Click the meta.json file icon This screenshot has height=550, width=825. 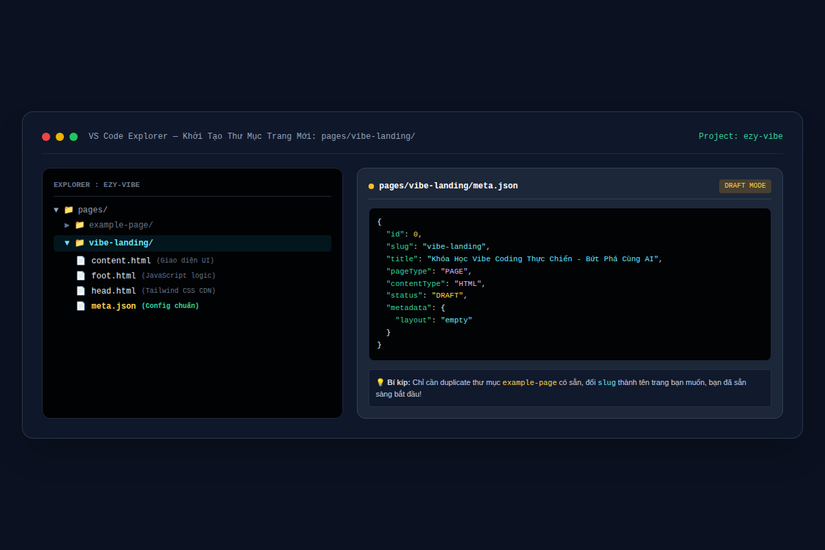point(81,306)
